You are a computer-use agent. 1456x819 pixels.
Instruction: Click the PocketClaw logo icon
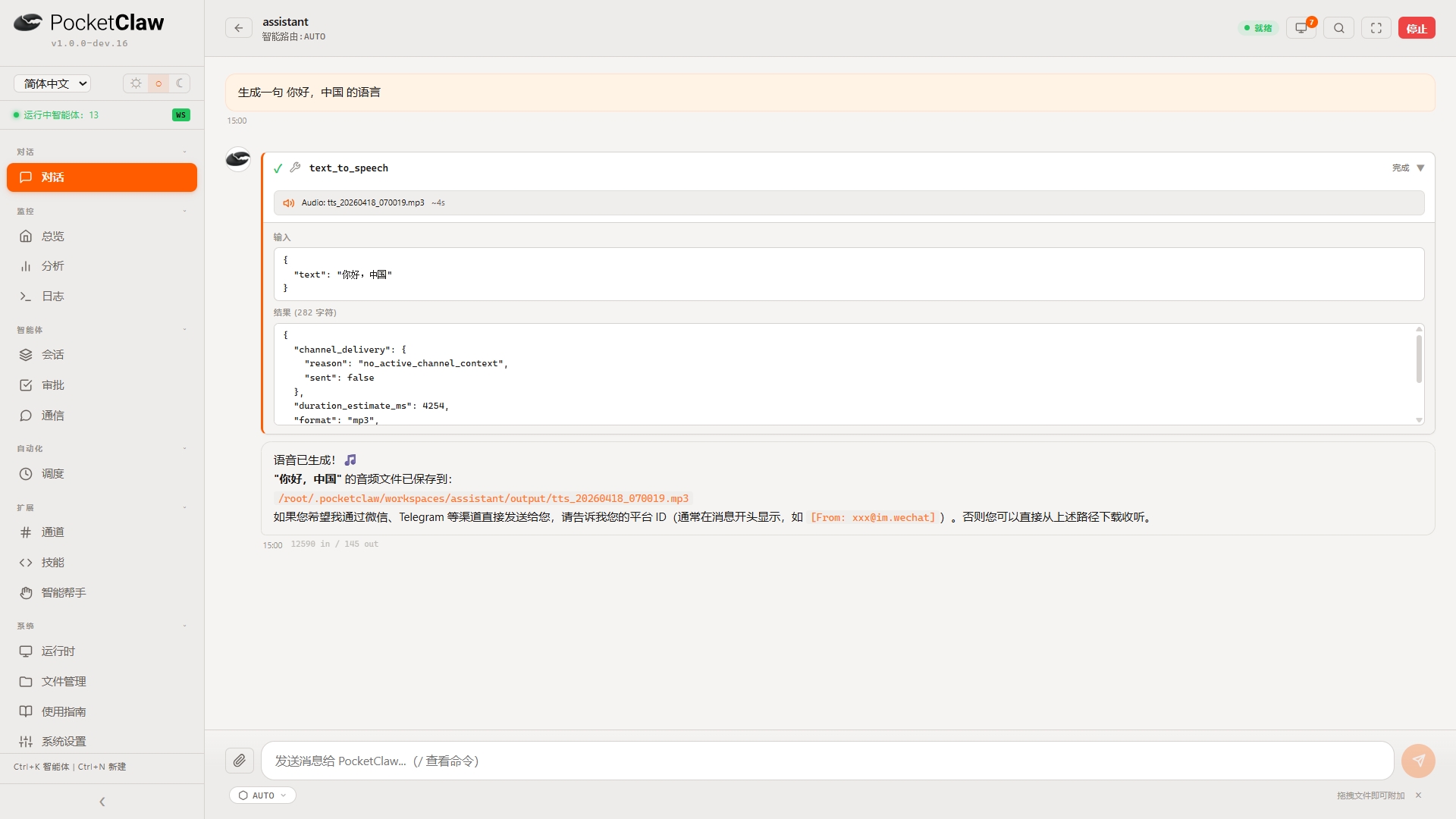click(x=27, y=23)
